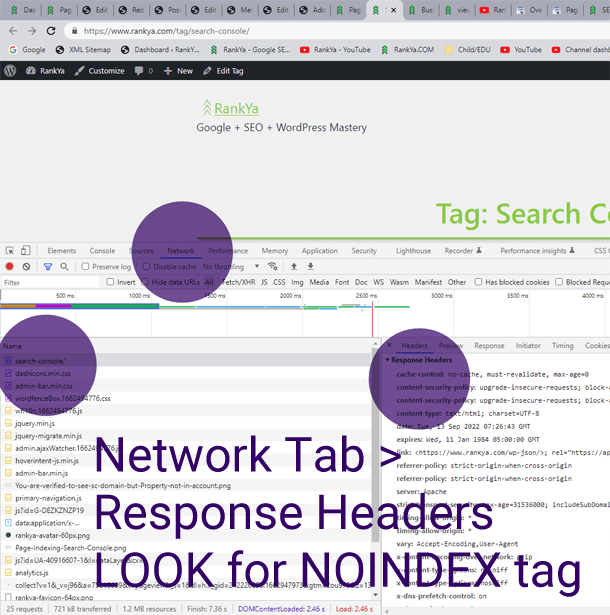Screen dimensions: 610x615
Task: Click the import HAR upload arrow icon
Action: (x=294, y=267)
